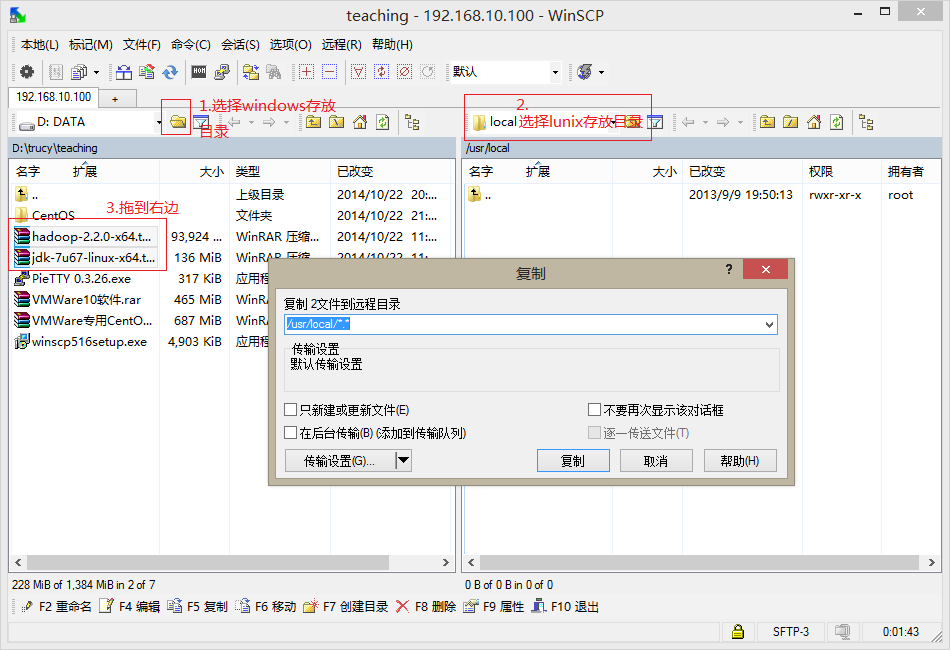The width and height of the screenshot is (950, 650).
Task: Check the 逐一传送文件(T) checkbox
Action: click(594, 433)
